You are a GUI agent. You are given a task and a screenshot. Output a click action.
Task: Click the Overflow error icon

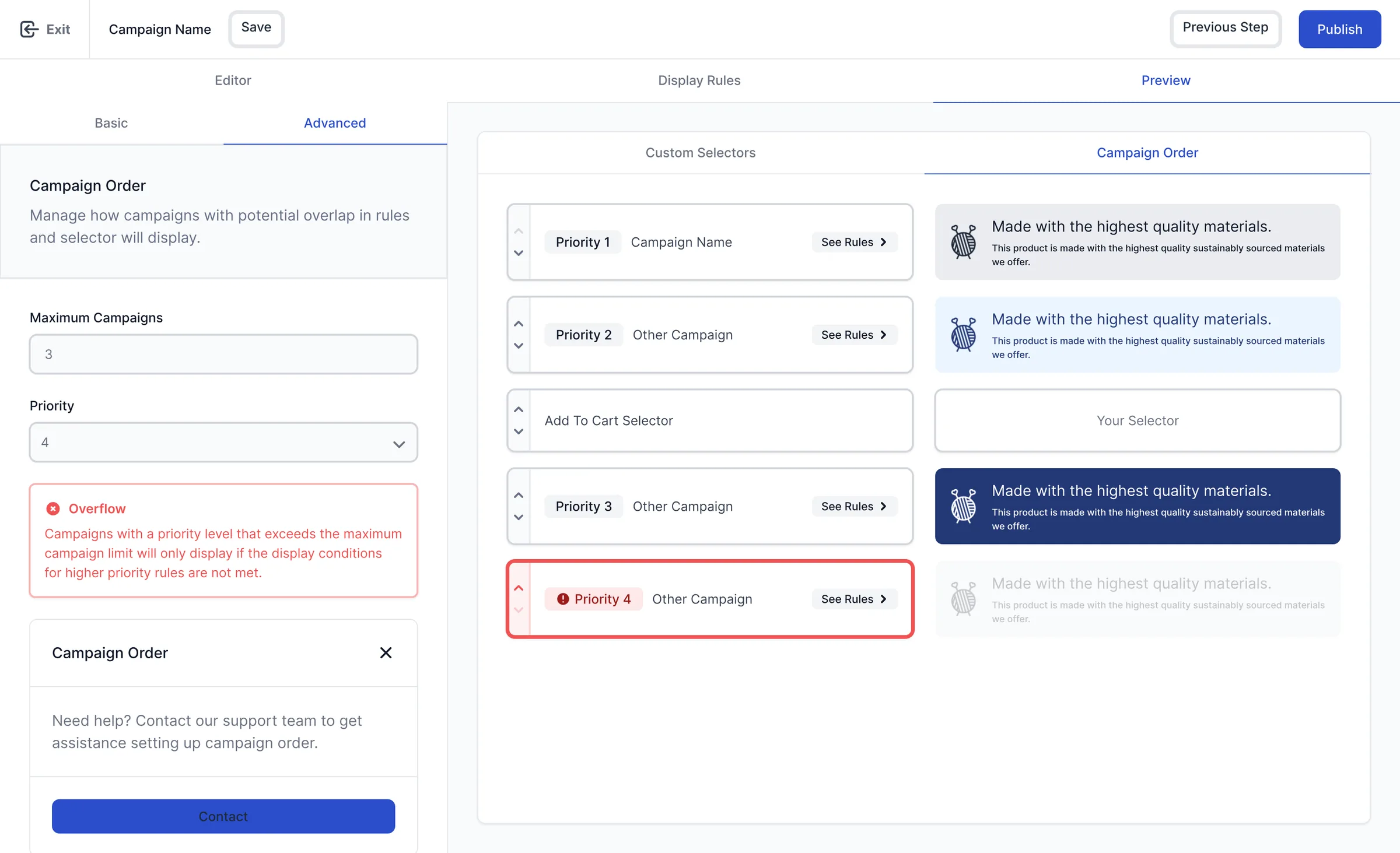[x=53, y=508]
